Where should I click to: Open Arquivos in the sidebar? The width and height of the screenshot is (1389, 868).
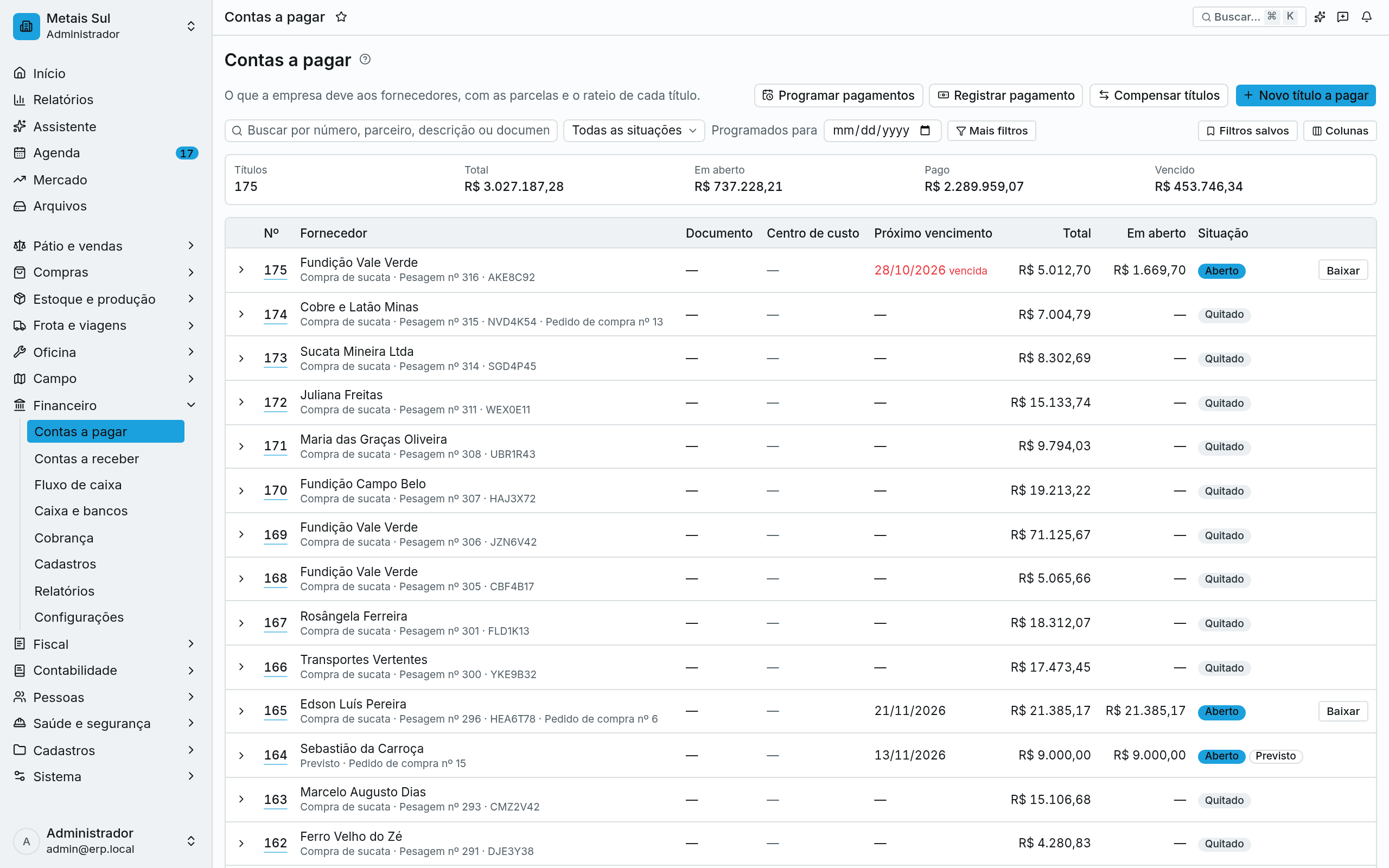(106, 206)
